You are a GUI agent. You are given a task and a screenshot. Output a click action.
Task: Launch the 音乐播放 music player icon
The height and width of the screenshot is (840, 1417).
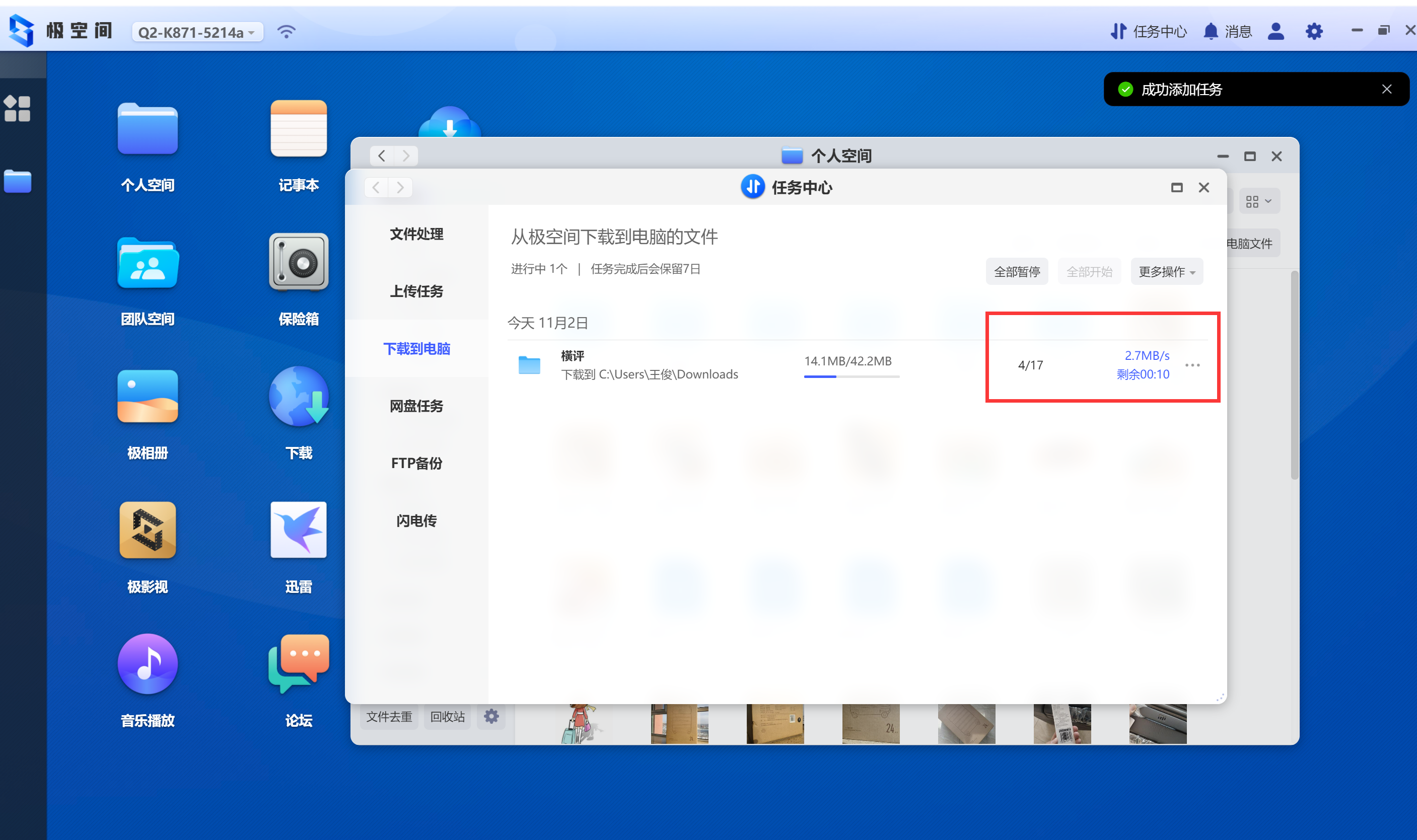pos(147,664)
